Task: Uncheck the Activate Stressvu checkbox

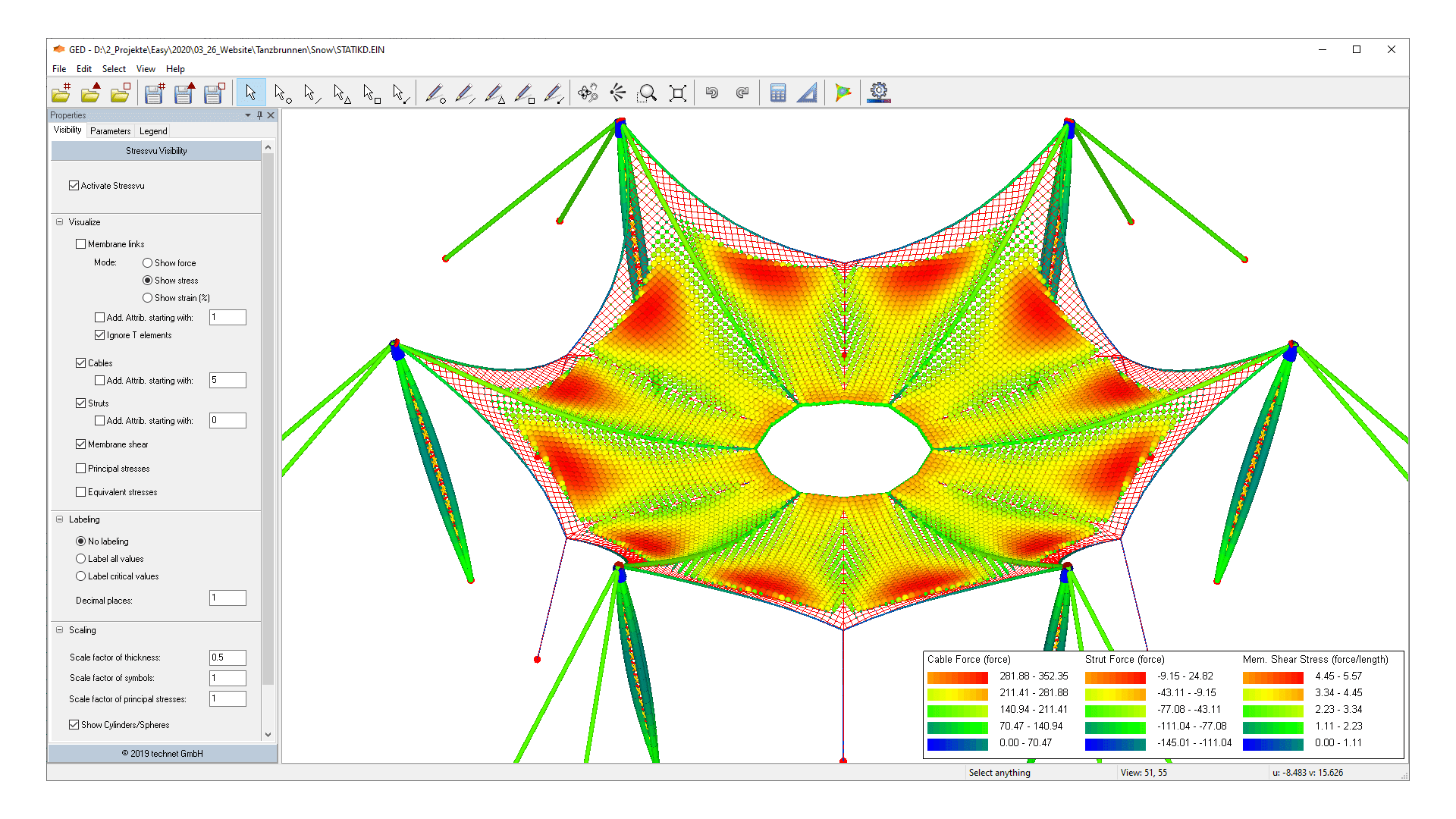Action: coord(74,186)
